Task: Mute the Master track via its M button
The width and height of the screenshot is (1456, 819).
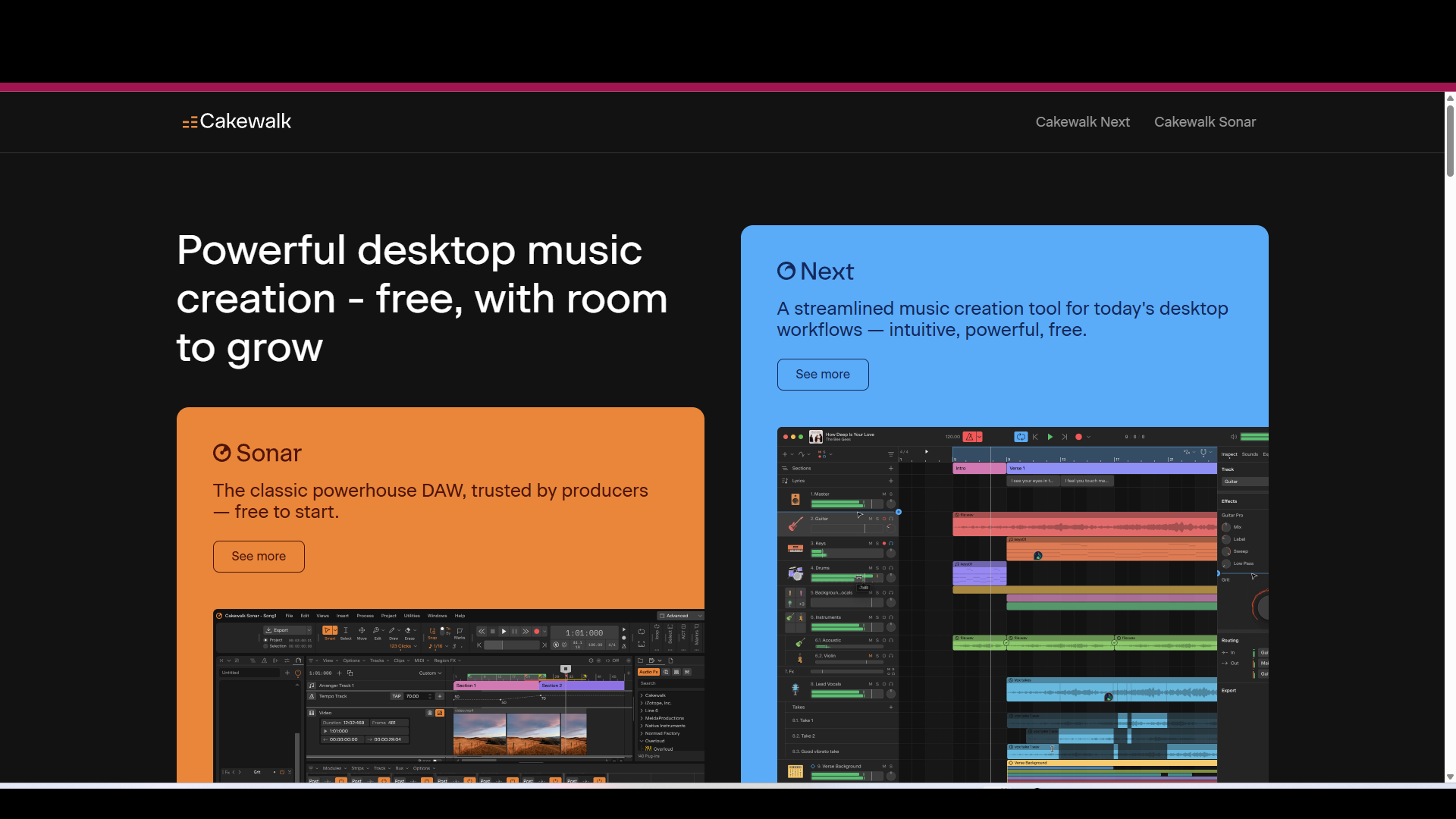Action: pos(884,494)
